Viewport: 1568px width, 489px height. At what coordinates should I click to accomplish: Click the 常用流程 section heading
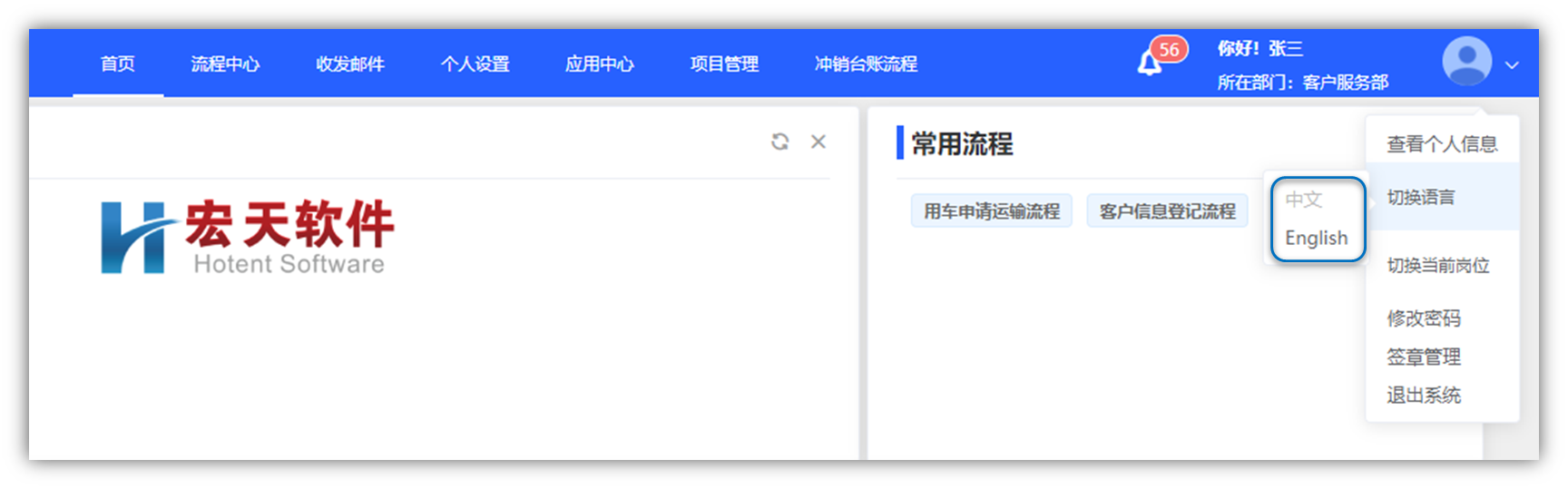click(962, 143)
